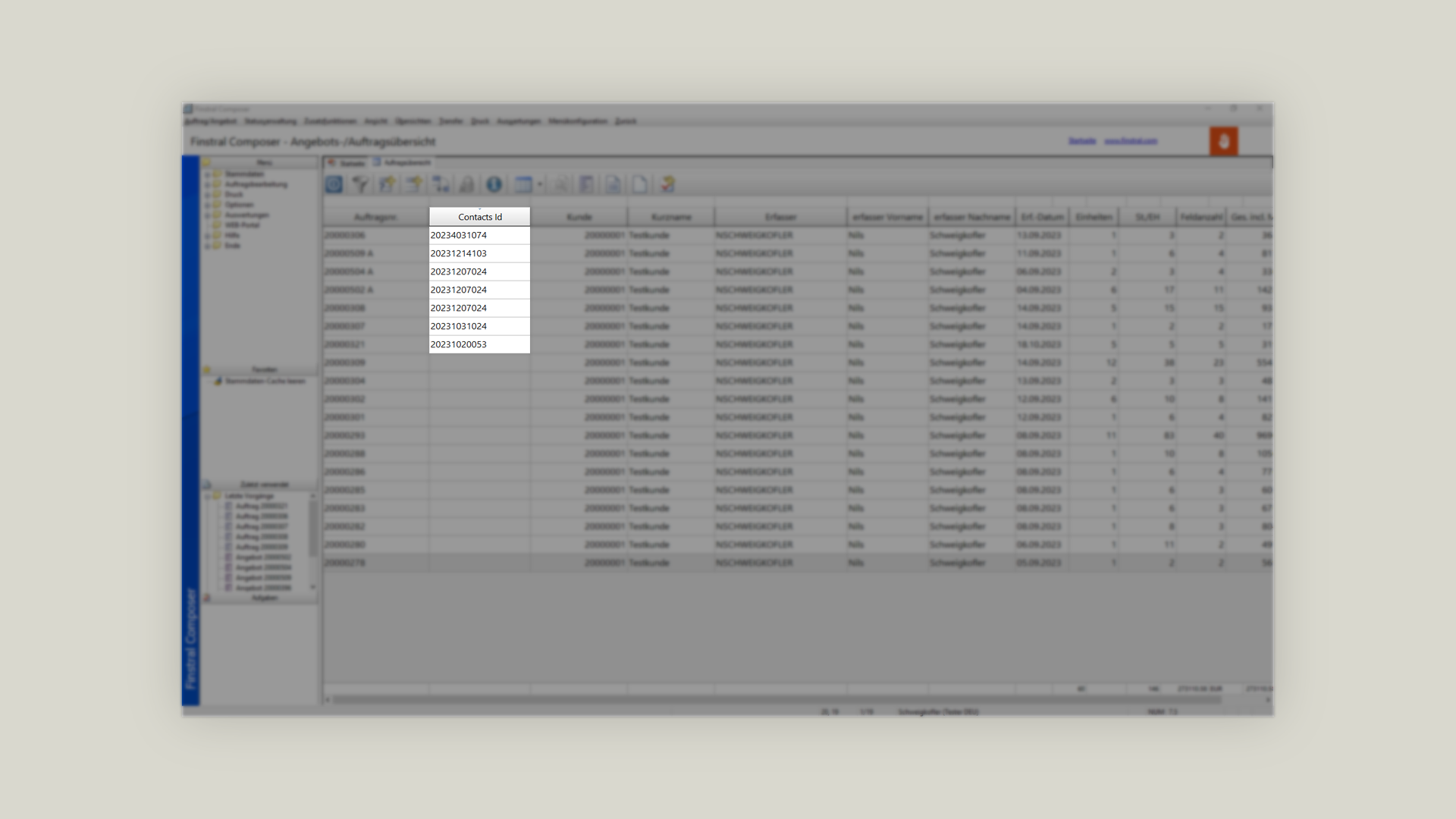Click Stammdaten-Cache leeren in Favoriten
Image resolution: width=1456 pixels, height=819 pixels.
pyautogui.click(x=265, y=381)
